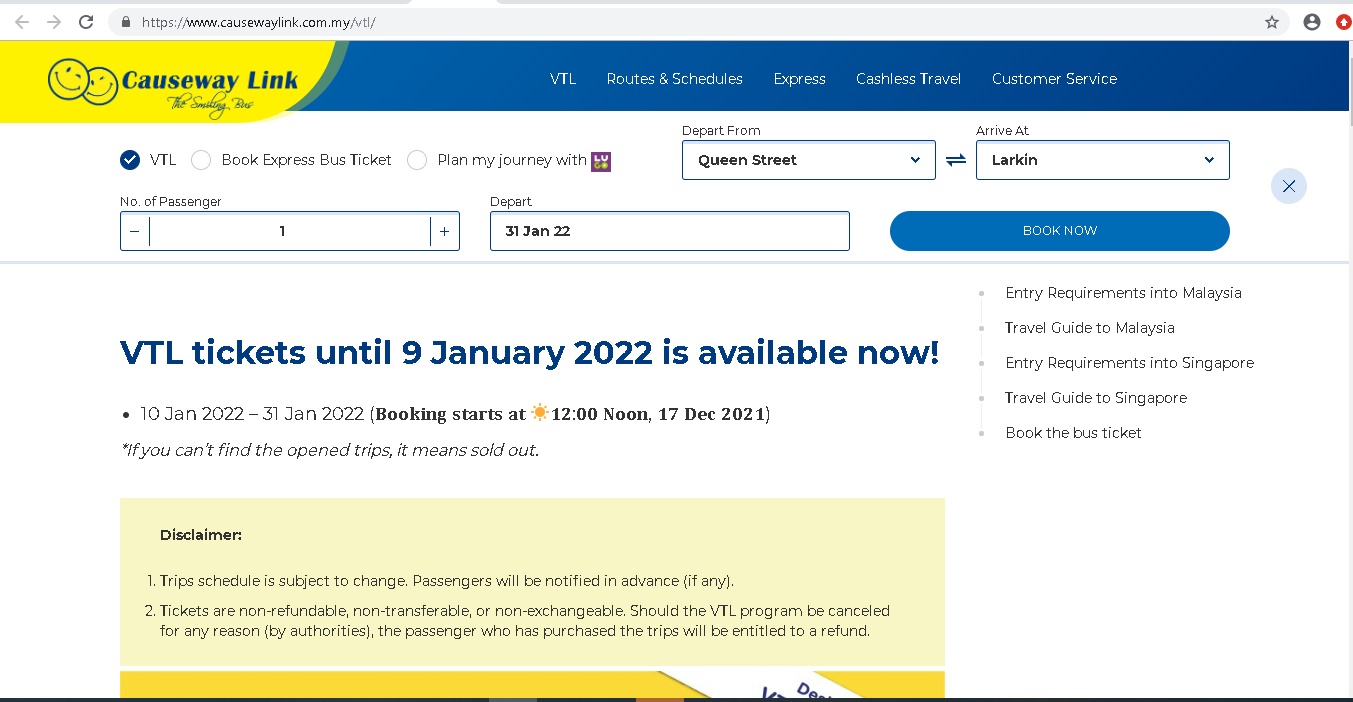Swap departure and arrival locations icon
The image size is (1353, 702).
pos(956,160)
